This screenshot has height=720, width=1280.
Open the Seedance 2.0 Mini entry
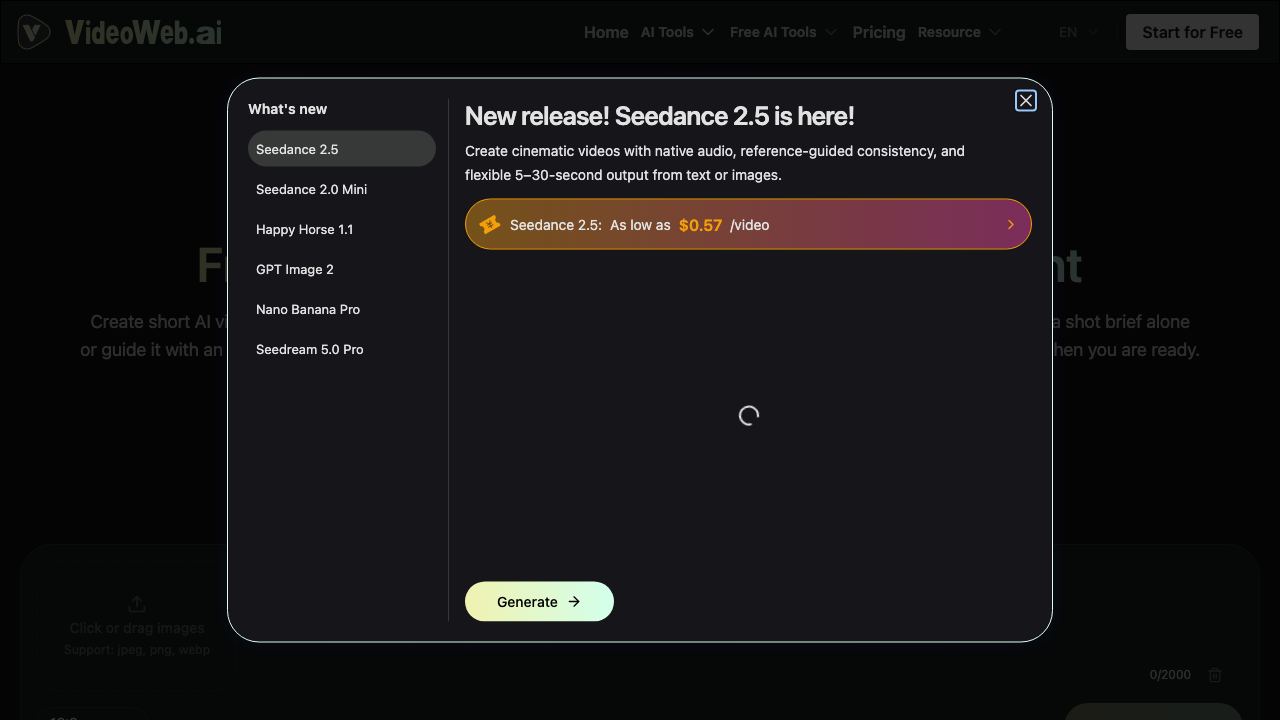point(342,189)
